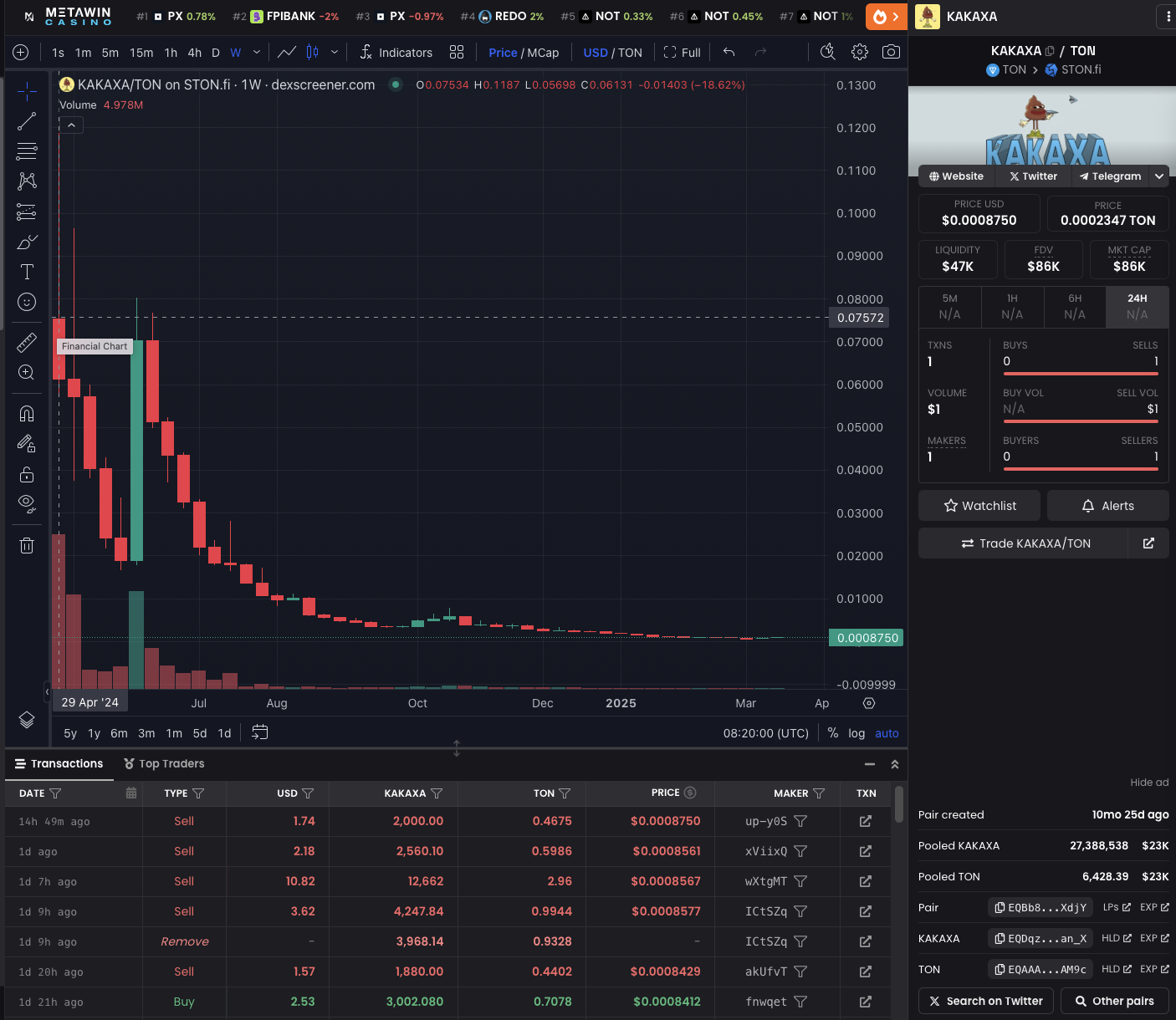This screenshot has width=1176, height=1020.
Task: Open the measure ruler tool
Action: coord(27,342)
